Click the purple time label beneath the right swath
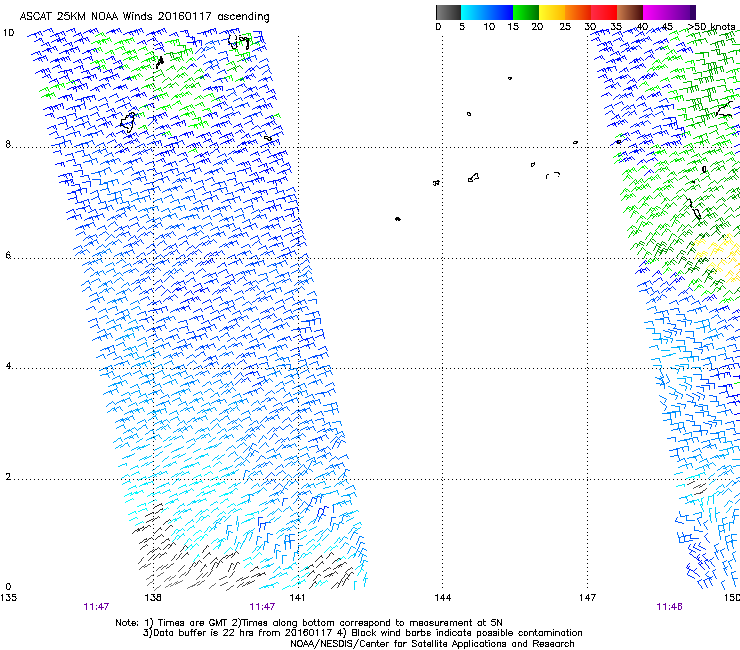Image resolution: width=740 pixels, height=650 pixels. (x=670, y=607)
